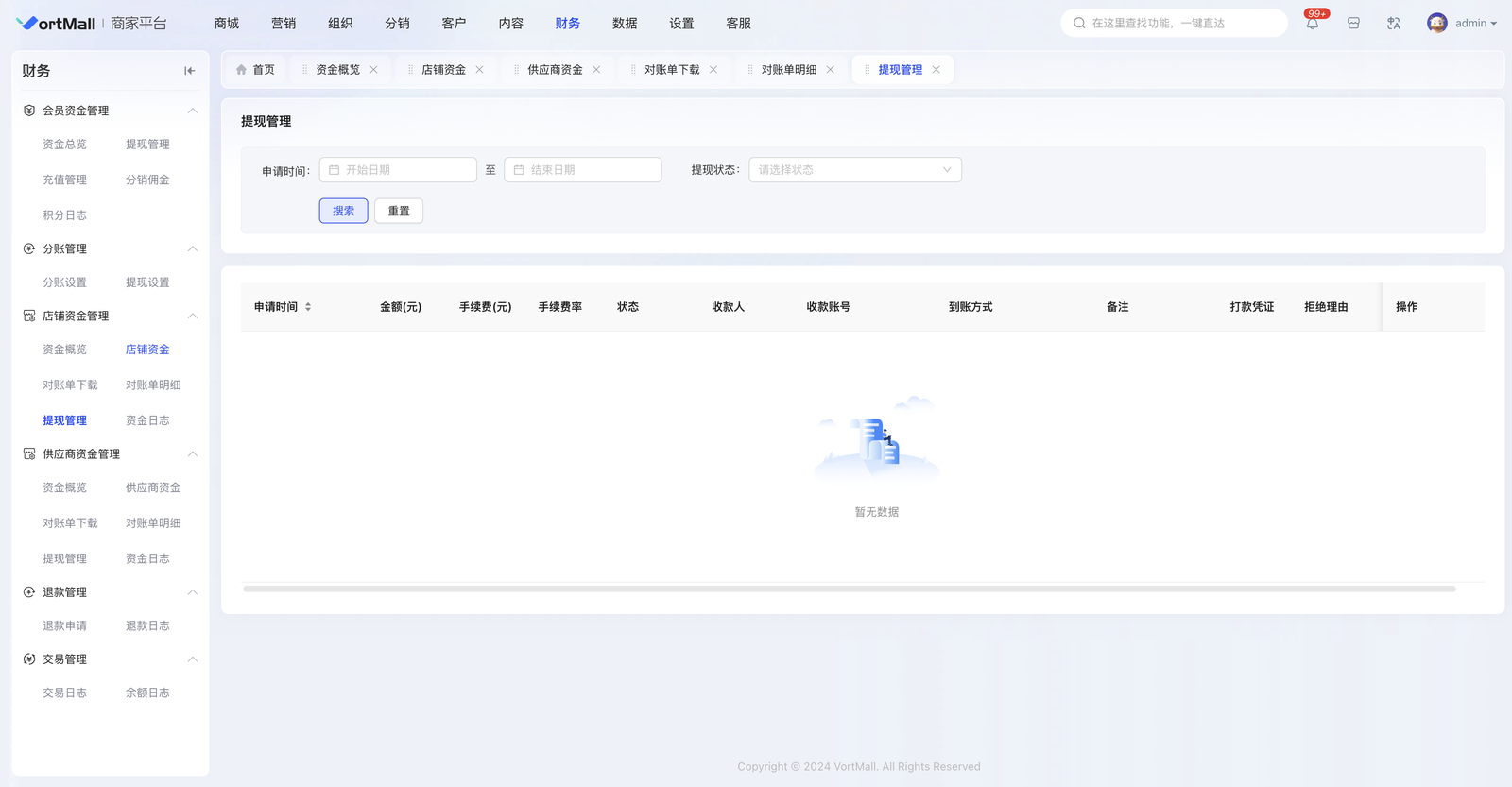
Task: Sort by 申请时间 column arrows
Action: [x=308, y=307]
